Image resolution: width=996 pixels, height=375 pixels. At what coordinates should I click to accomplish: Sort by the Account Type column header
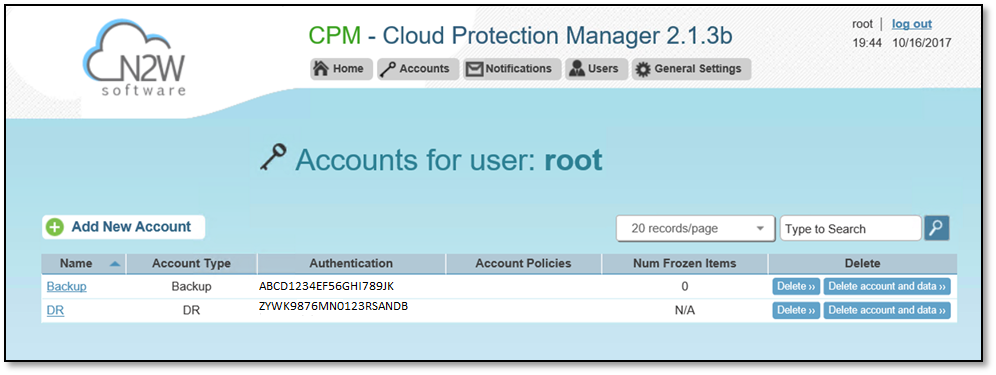(191, 263)
